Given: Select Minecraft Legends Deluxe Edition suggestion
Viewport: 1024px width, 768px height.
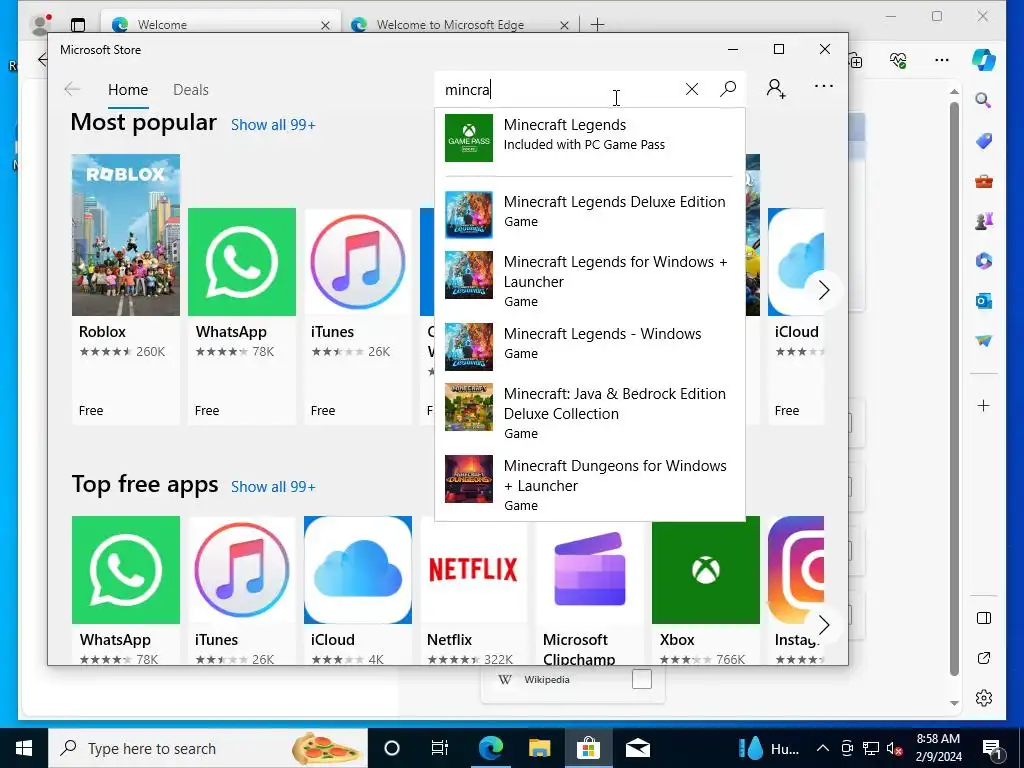Looking at the screenshot, I should point(590,214).
